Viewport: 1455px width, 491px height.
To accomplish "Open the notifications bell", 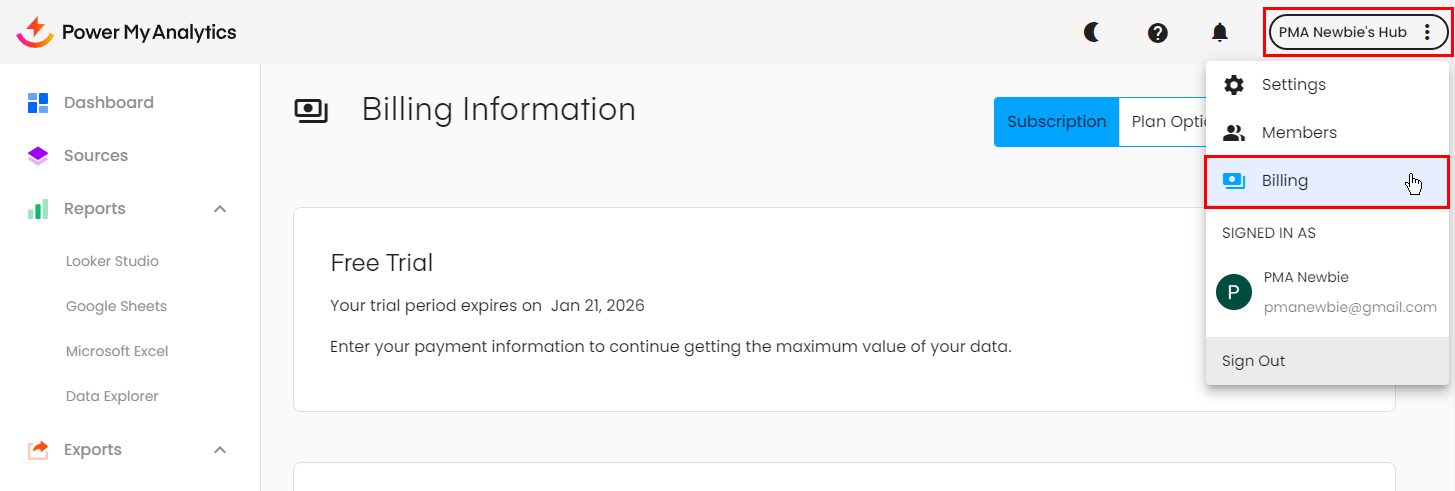I will pos(1219,33).
